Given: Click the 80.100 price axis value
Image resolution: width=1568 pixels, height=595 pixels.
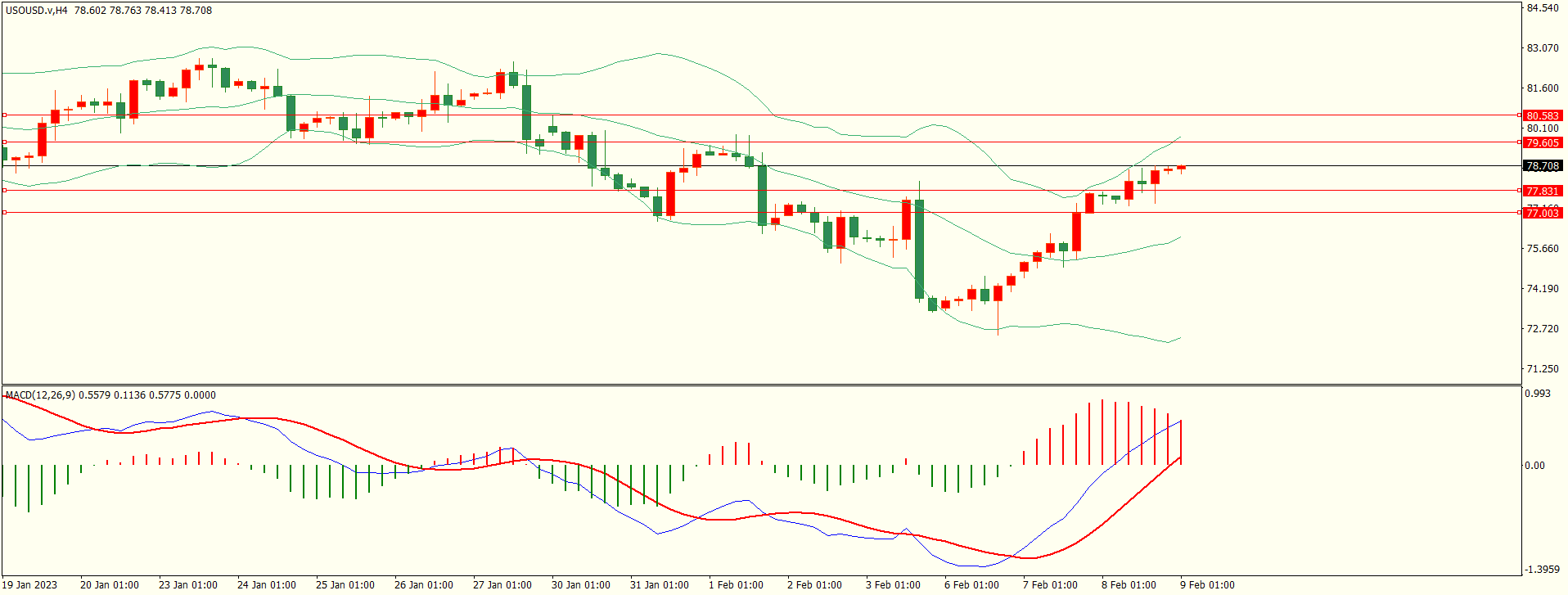Looking at the screenshot, I should pos(1543,128).
